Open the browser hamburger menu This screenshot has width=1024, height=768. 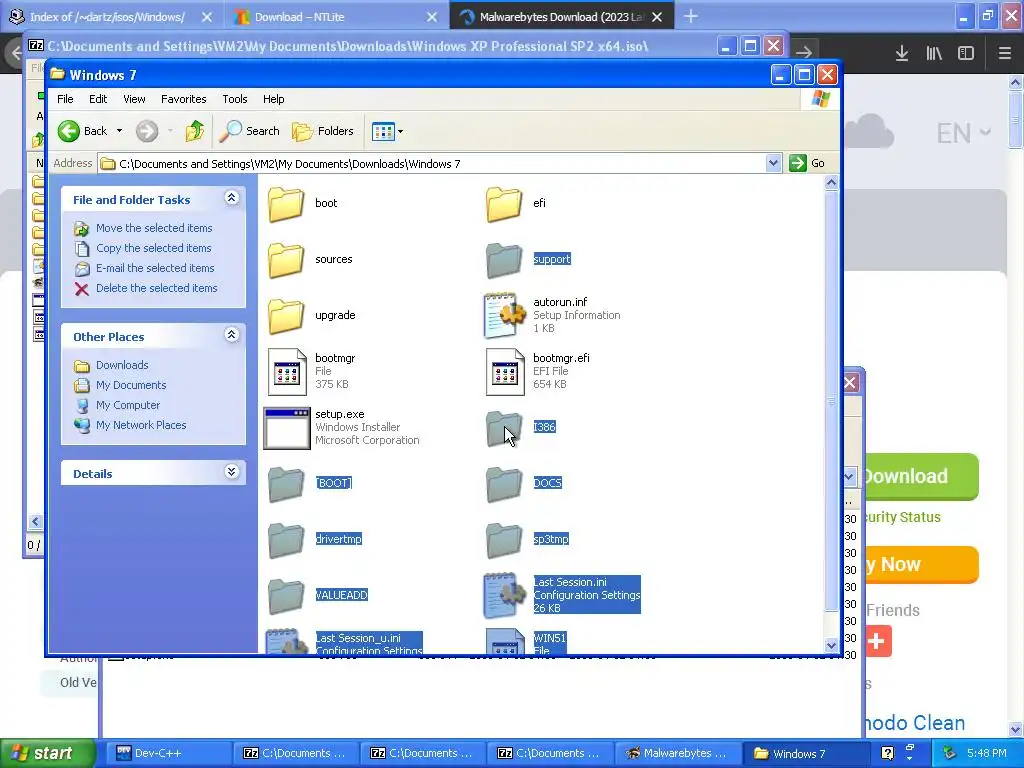[x=1005, y=53]
